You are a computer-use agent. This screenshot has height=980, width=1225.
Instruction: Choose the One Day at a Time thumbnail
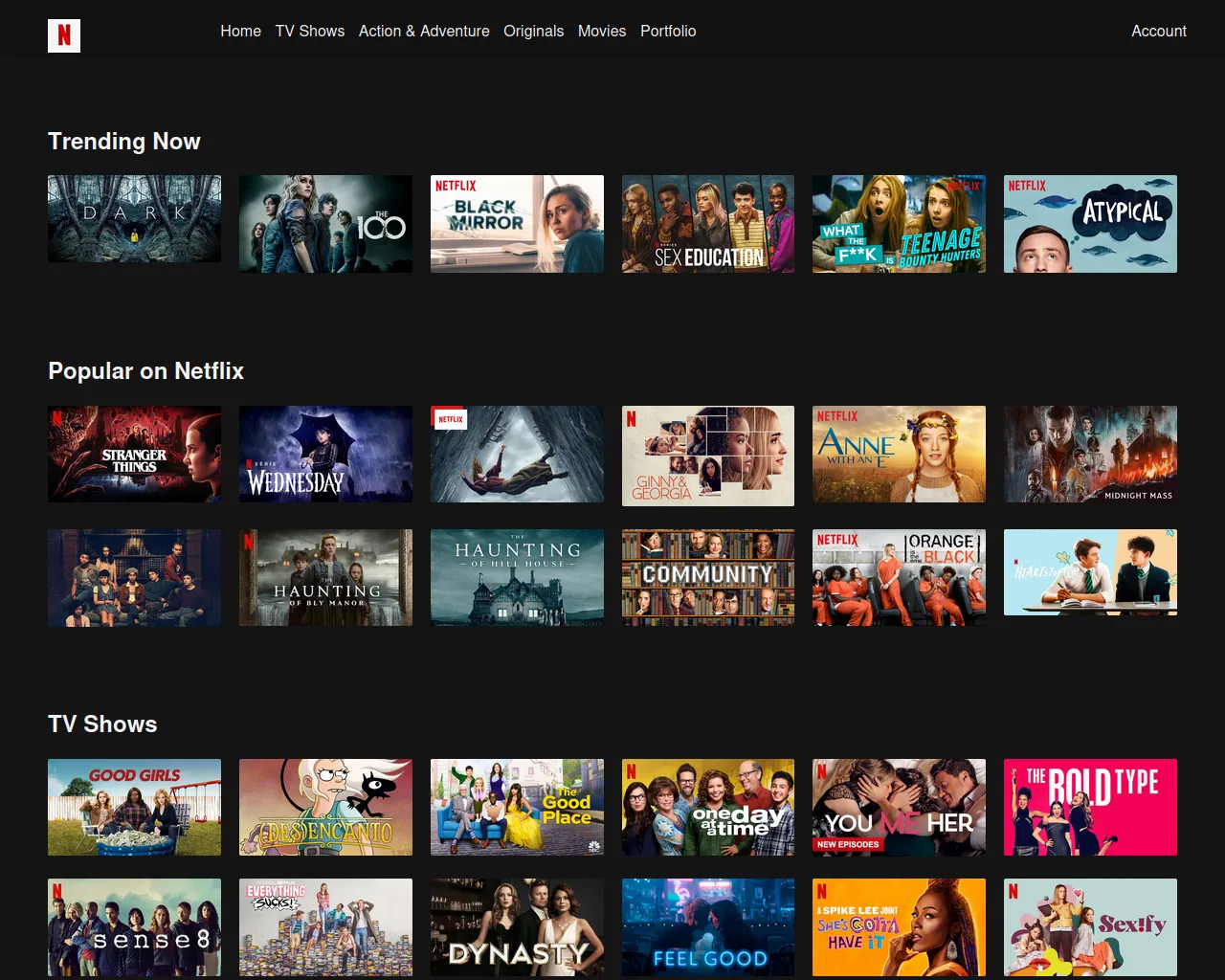pyautogui.click(x=708, y=808)
